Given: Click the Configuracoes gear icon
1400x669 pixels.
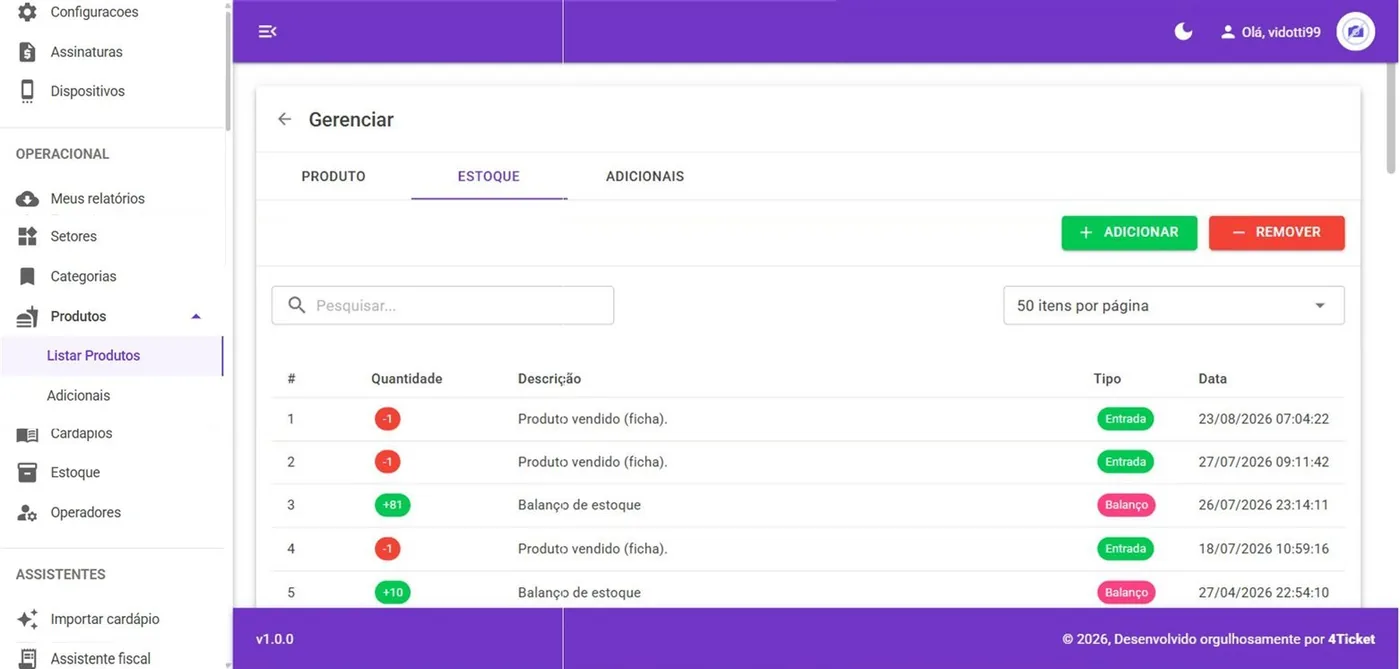Looking at the screenshot, I should coord(28,12).
